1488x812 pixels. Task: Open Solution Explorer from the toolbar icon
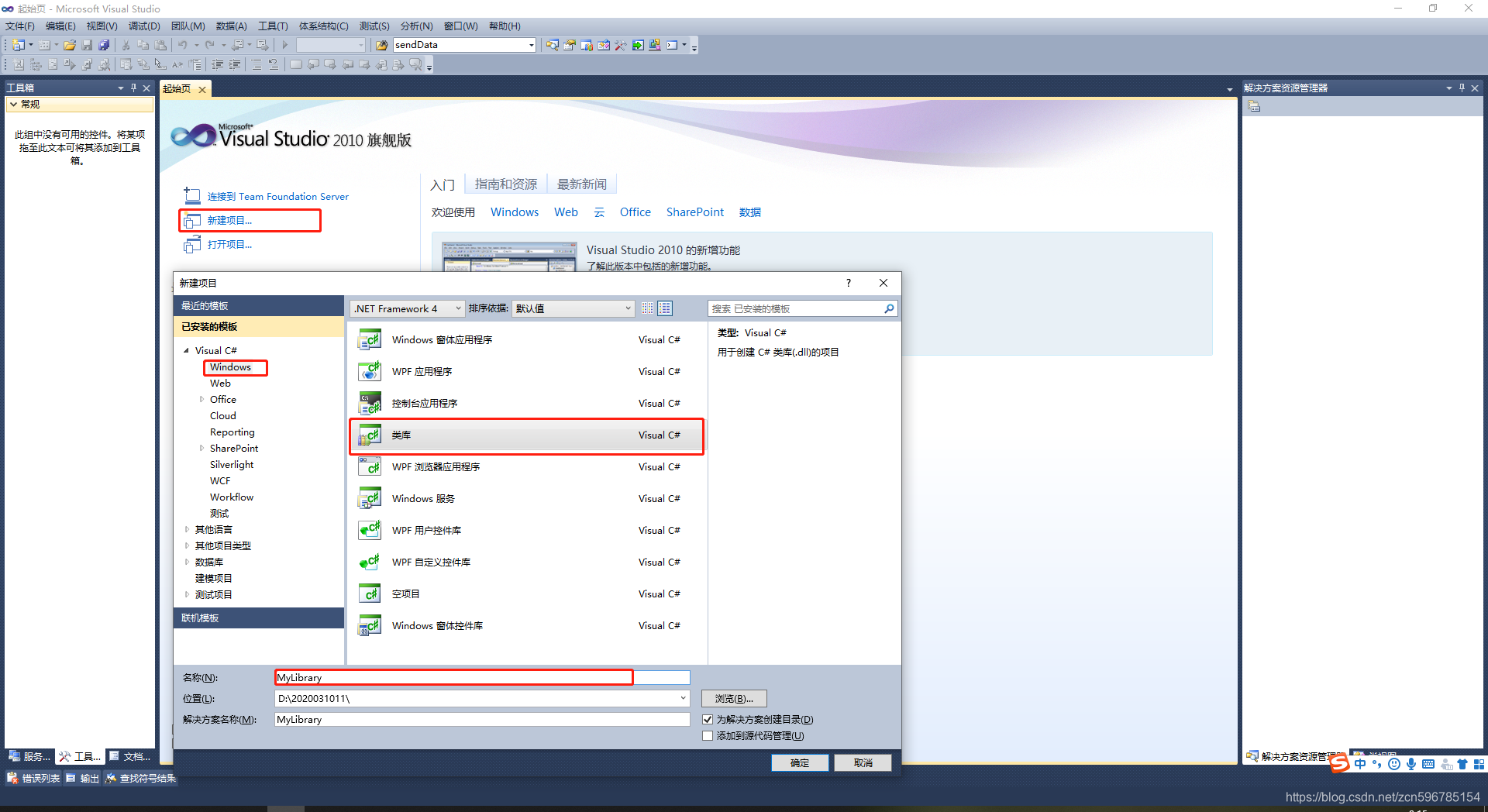(552, 45)
